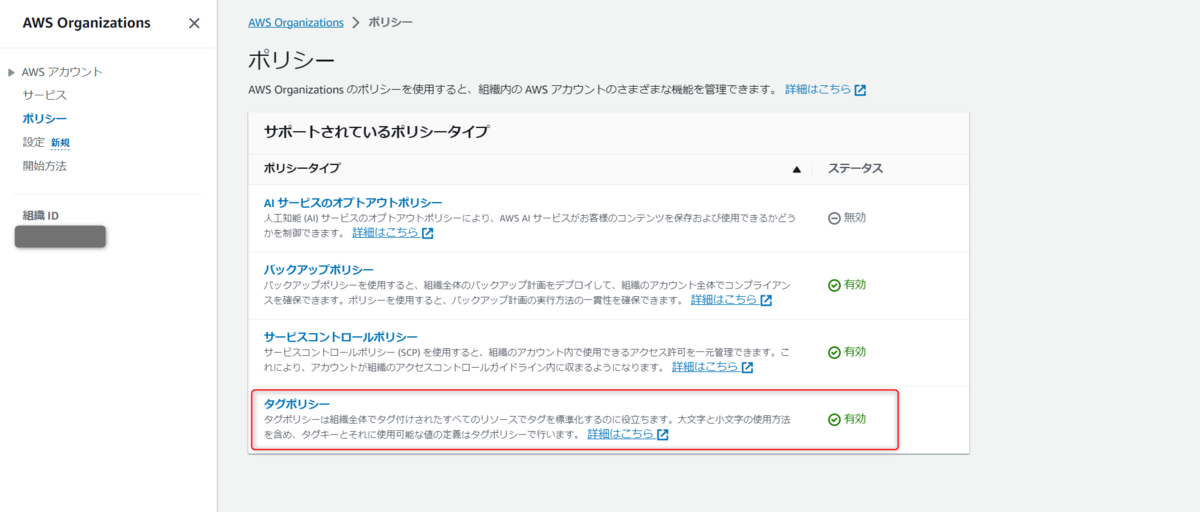This screenshot has width=1200, height=512.
Task: Sort by ポリシータイプ using the triangle arrow
Action: 797,169
